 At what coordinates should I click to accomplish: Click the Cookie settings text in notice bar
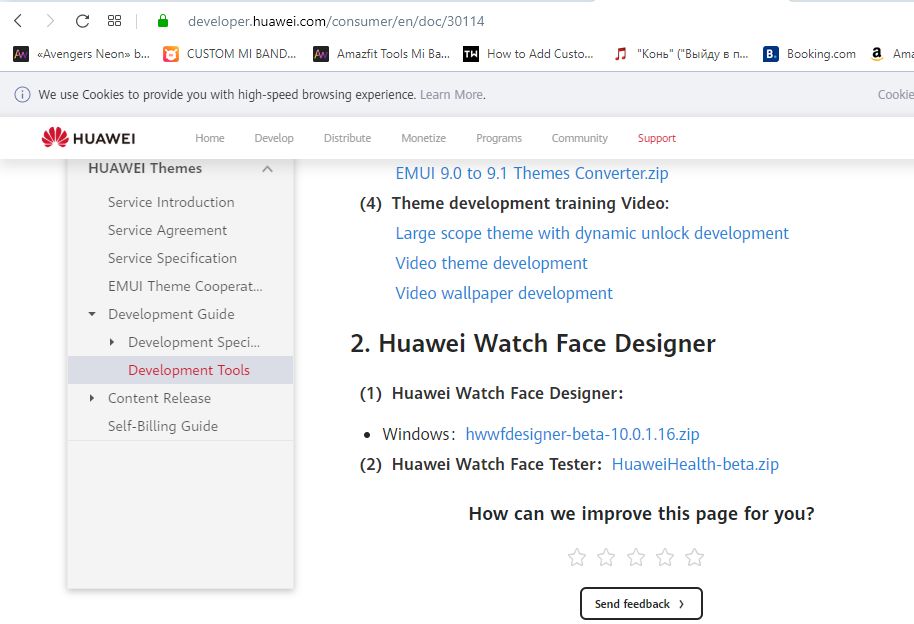tap(896, 94)
